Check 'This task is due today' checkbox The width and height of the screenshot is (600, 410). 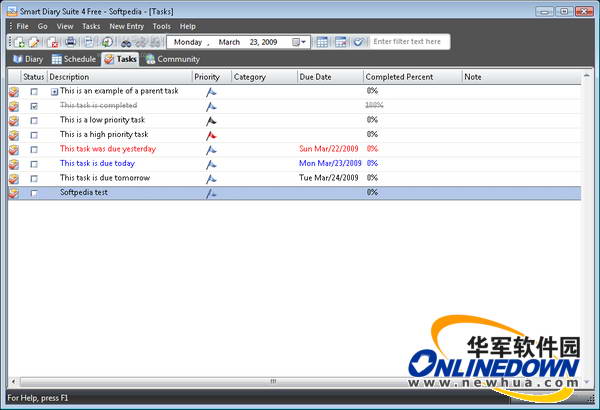coord(34,164)
